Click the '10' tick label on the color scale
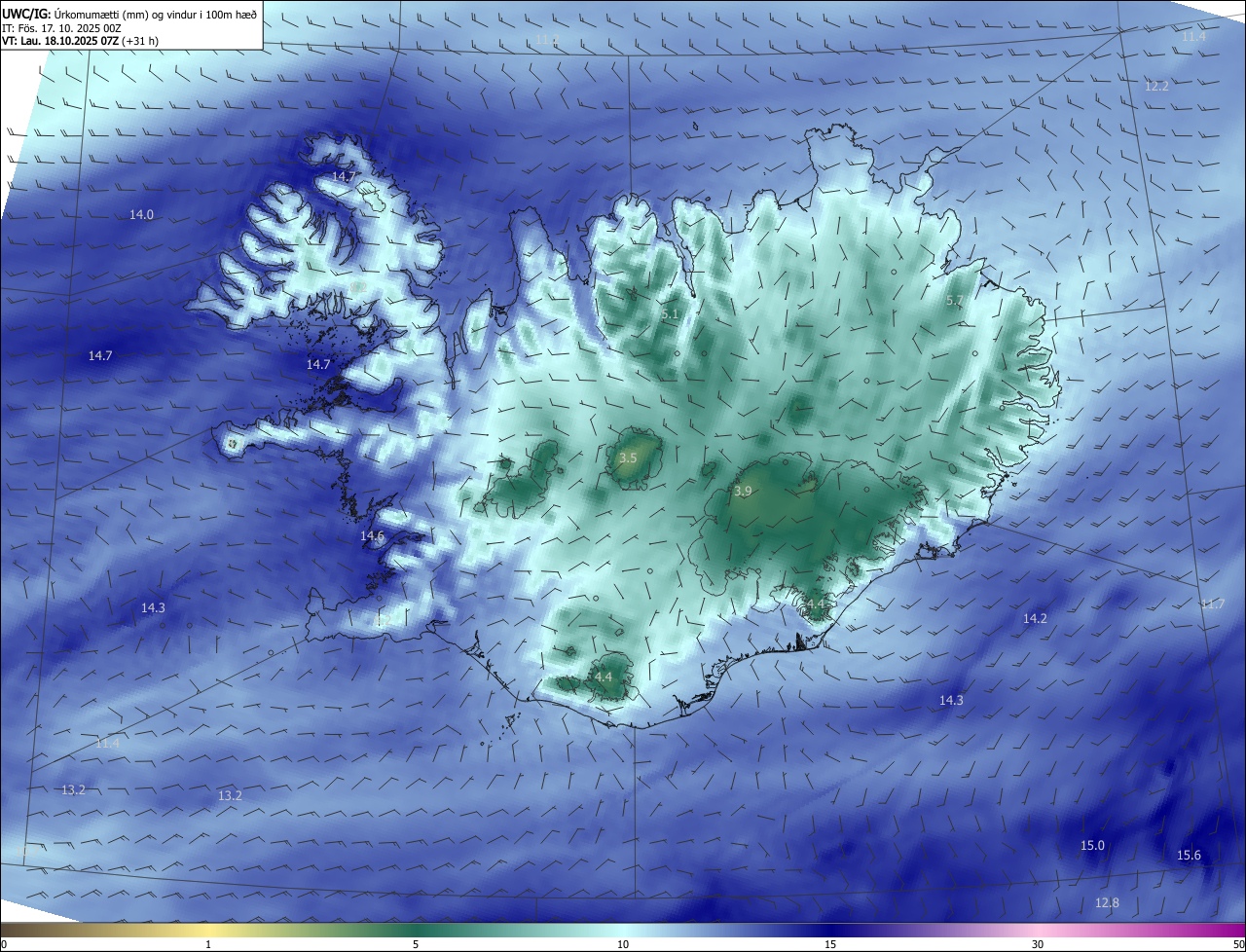Viewport: 1246px width, 952px height. coord(623,944)
